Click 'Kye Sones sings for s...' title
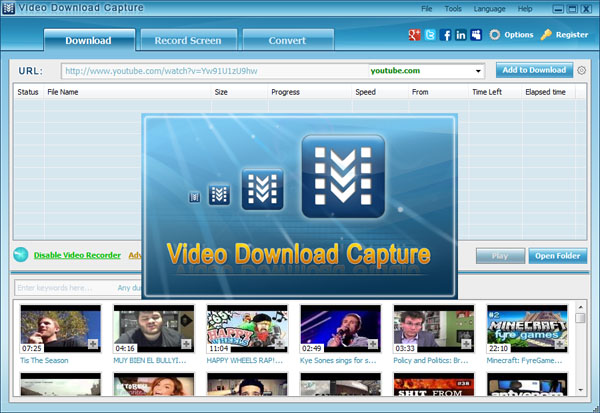Screen dimensions: 600x413 pyautogui.click(x=338, y=360)
